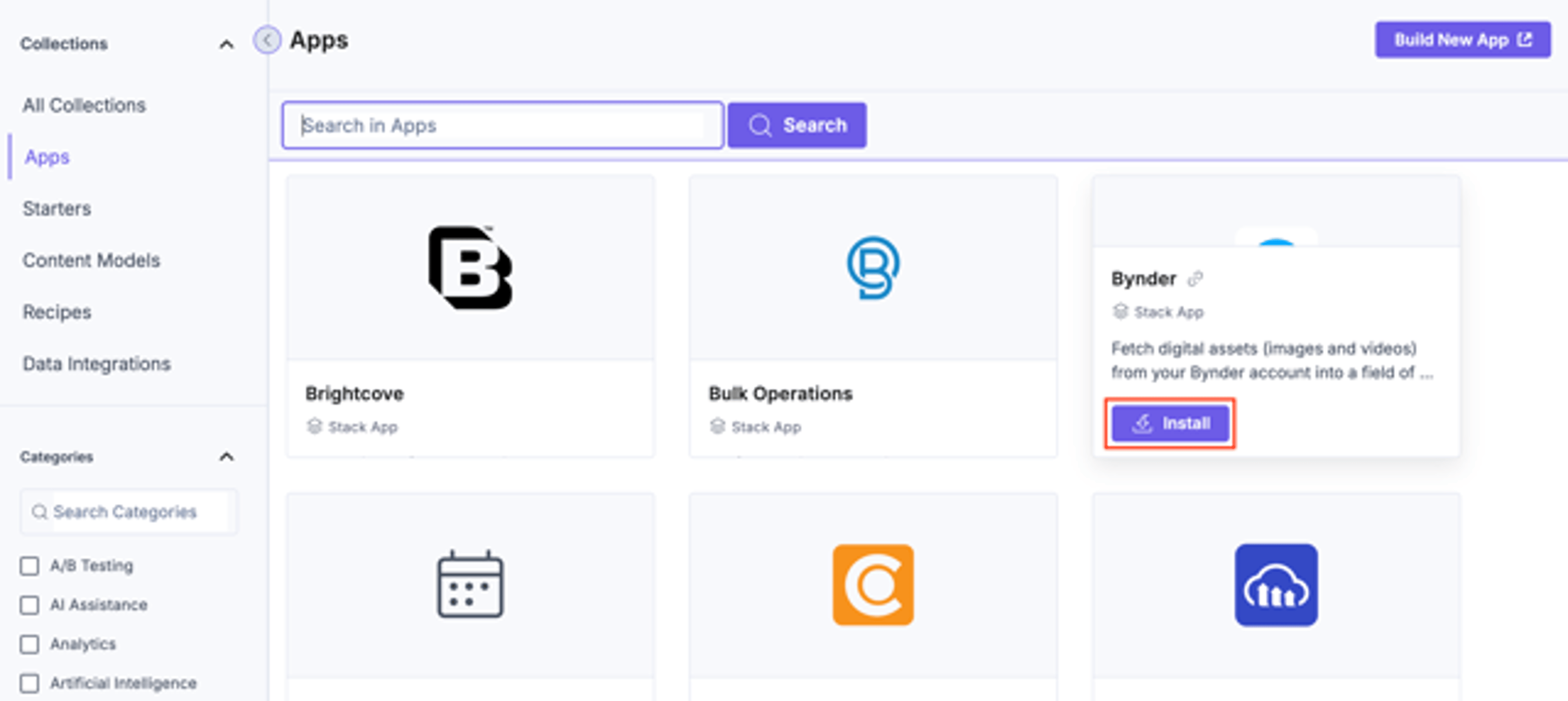
Task: Go to Starters collection
Action: (57, 209)
